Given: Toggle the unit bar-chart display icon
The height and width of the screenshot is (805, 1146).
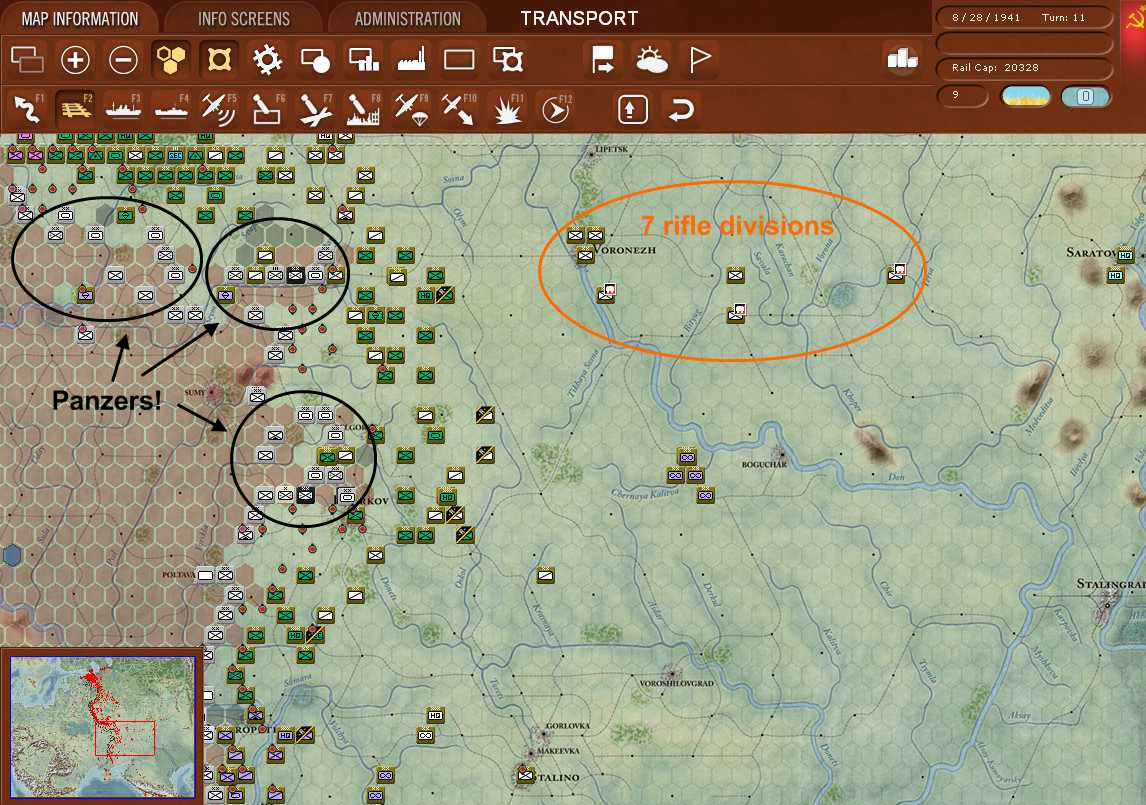Looking at the screenshot, I should [x=363, y=59].
